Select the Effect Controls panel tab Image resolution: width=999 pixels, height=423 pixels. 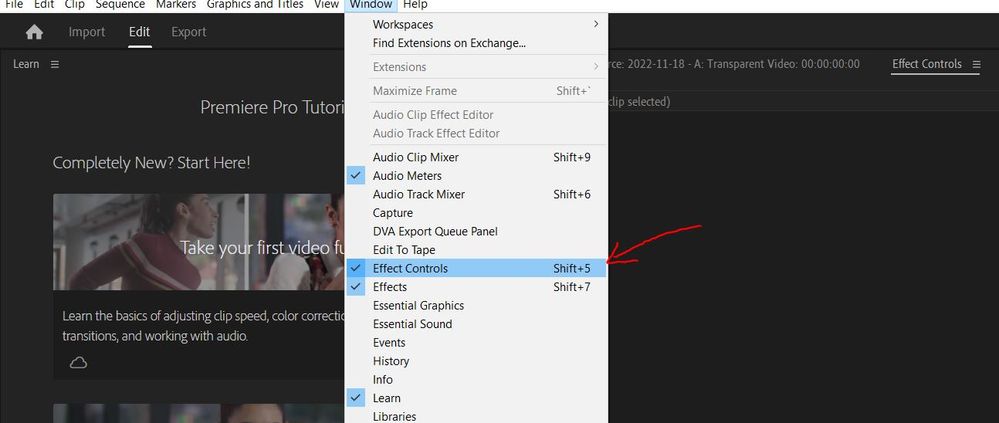pyautogui.click(x=926, y=64)
